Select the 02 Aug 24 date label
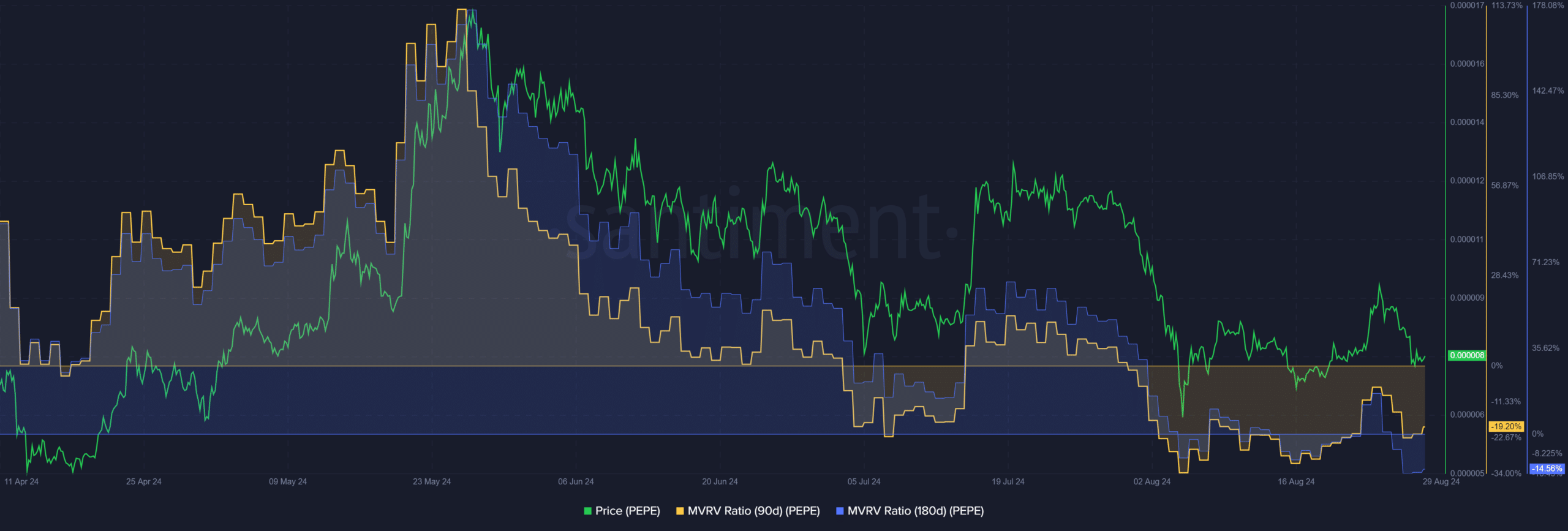This screenshot has height=531, width=1568. point(1151,481)
